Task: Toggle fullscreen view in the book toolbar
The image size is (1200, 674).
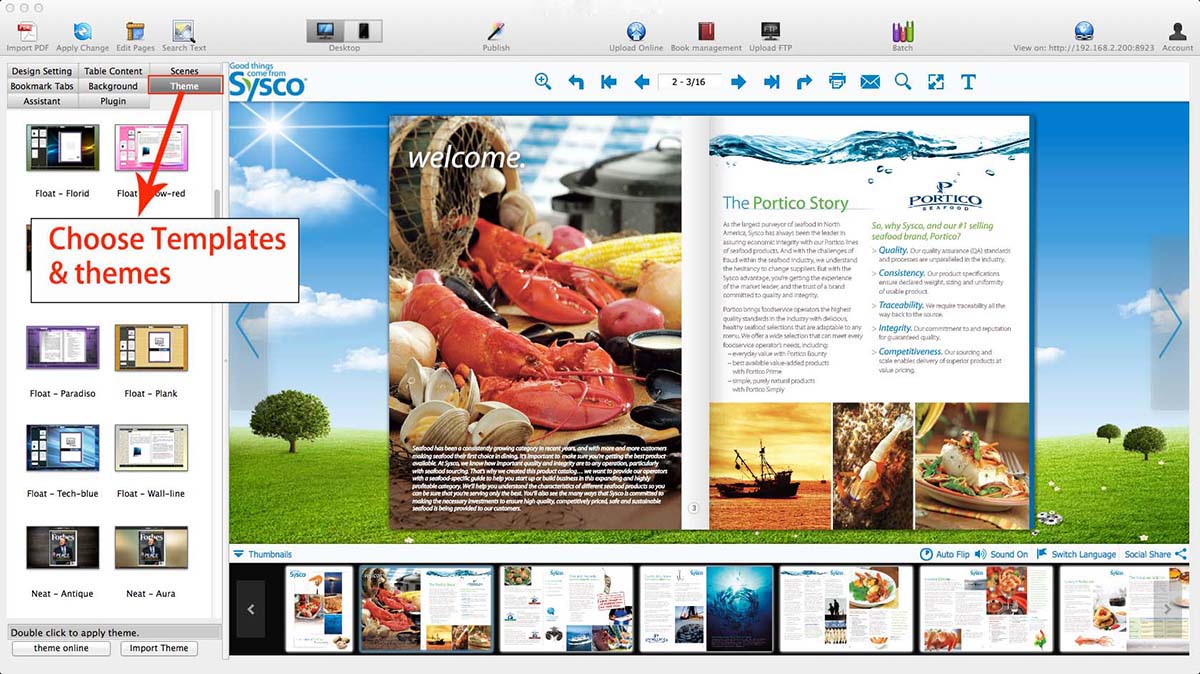Action: [x=935, y=82]
